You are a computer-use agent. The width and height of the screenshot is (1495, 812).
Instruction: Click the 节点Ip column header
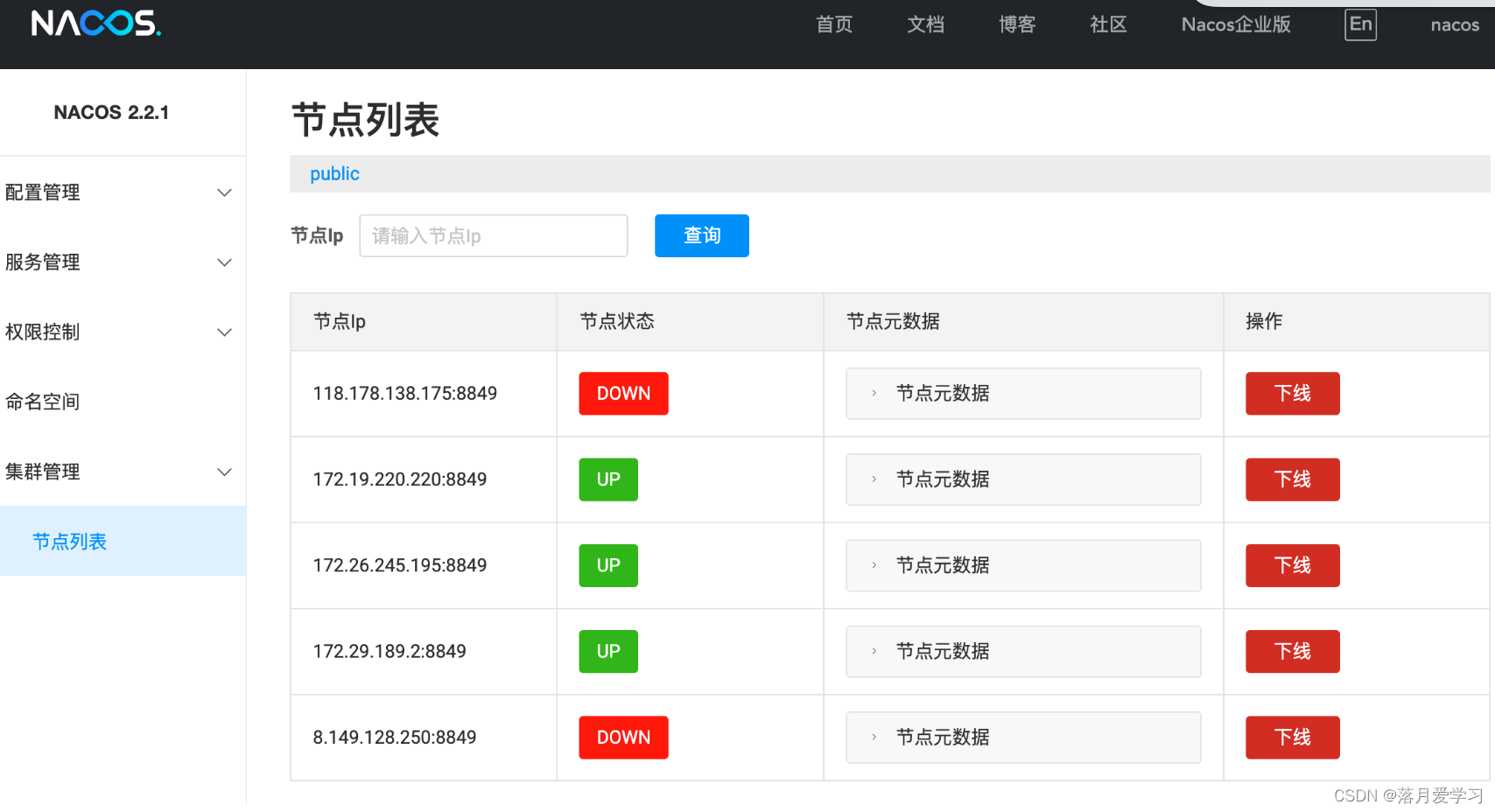pos(424,322)
